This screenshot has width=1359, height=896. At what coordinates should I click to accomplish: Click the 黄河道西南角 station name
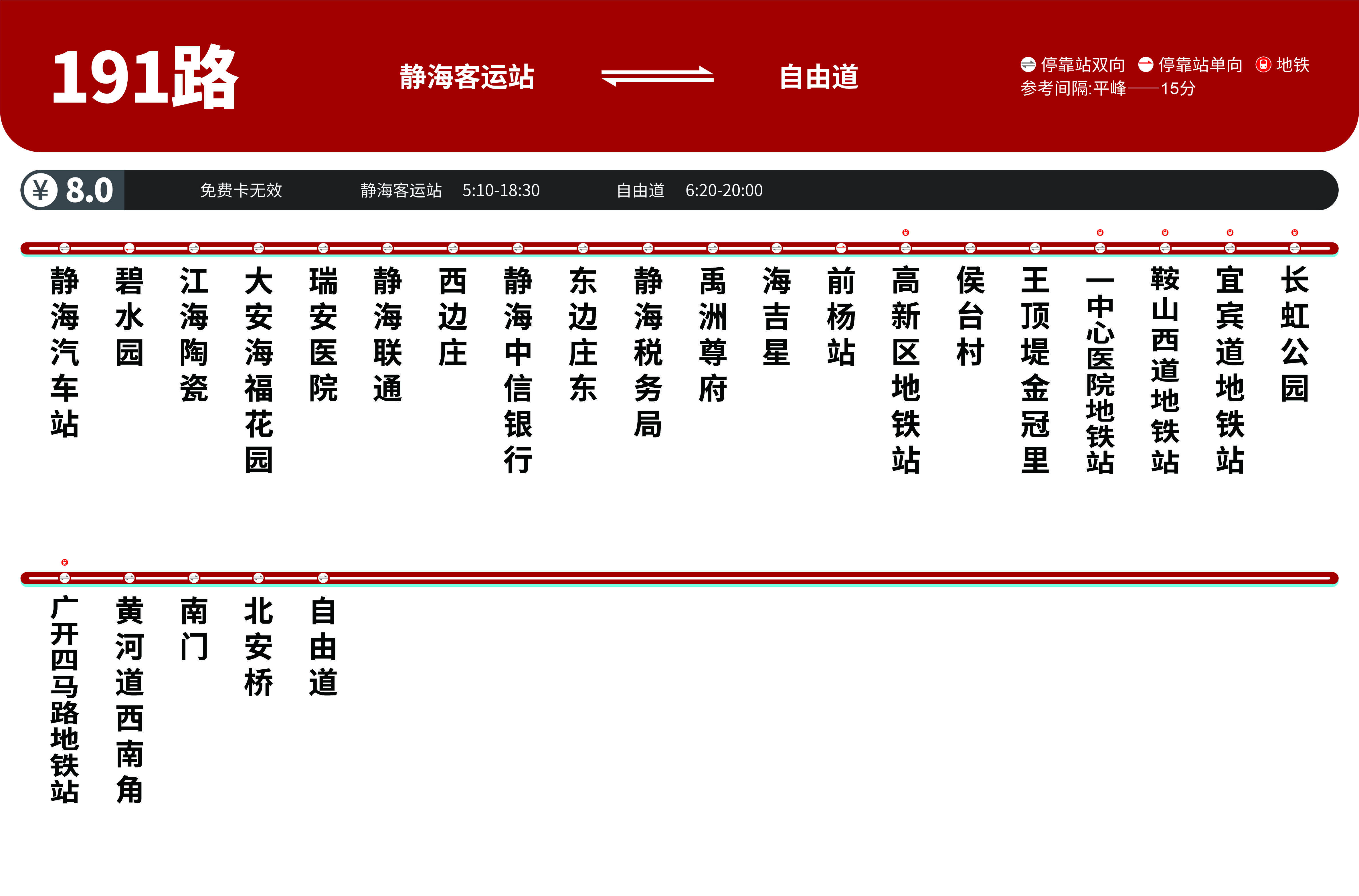130,700
